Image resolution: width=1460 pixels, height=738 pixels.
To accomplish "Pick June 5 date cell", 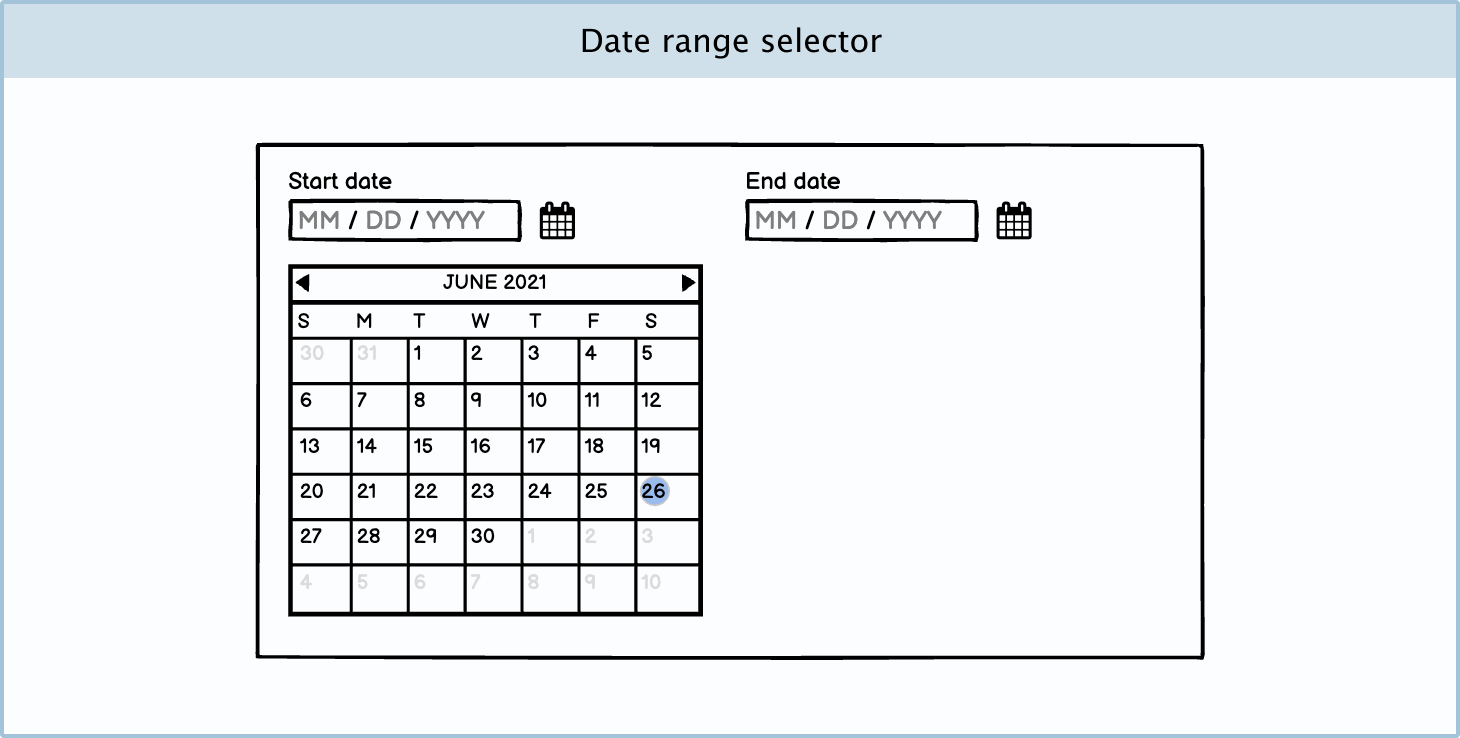I will pos(666,360).
